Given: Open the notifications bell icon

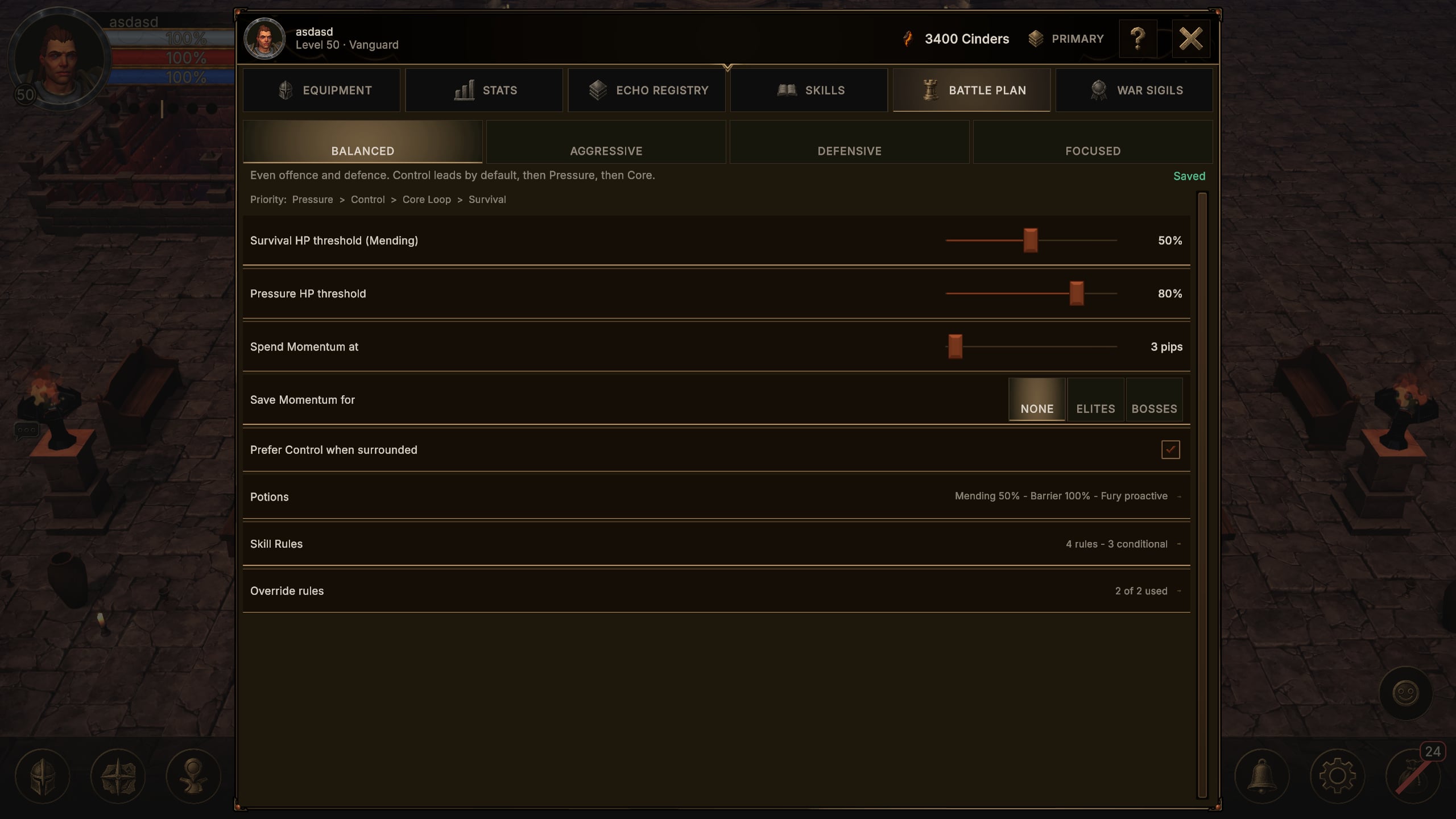Looking at the screenshot, I should tap(1261, 776).
